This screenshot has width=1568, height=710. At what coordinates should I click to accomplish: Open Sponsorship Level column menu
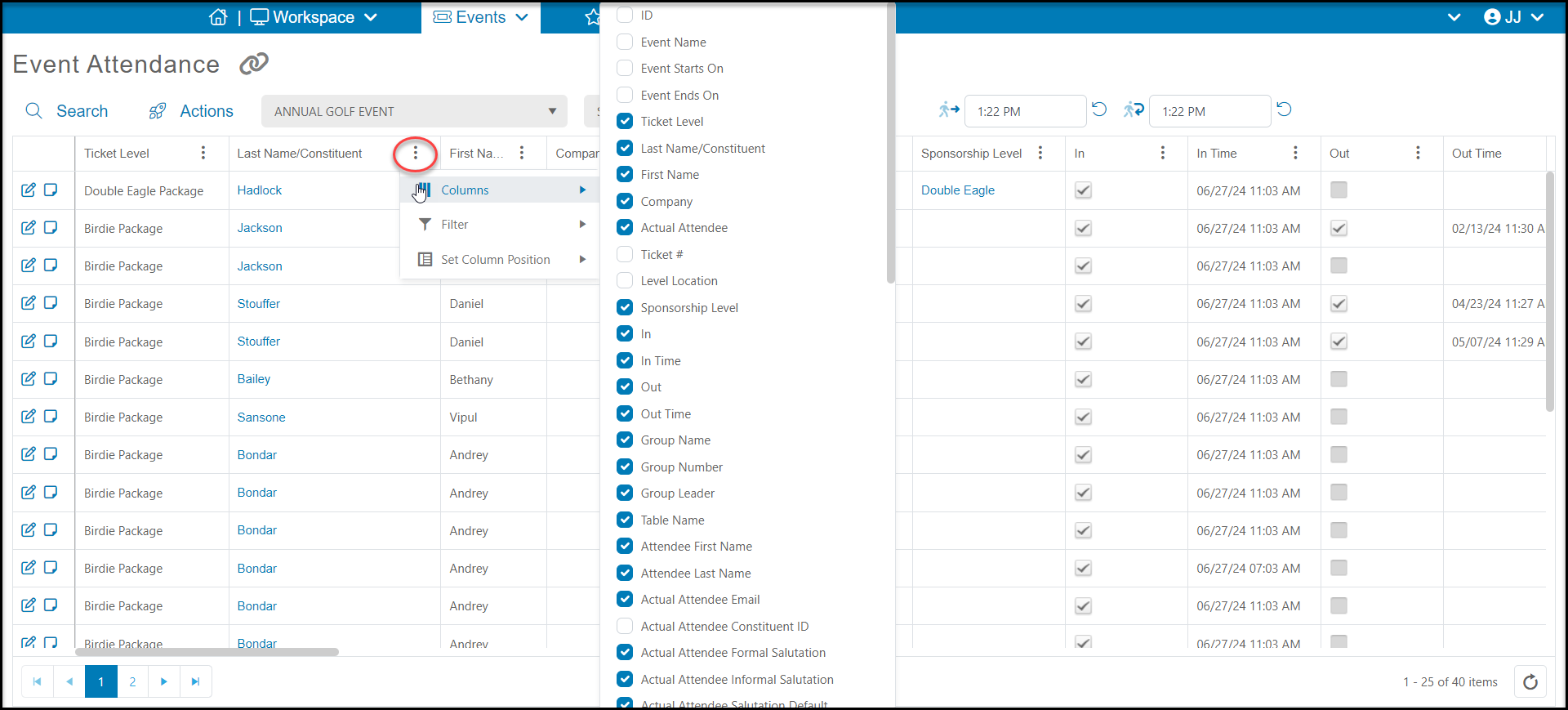tap(1040, 153)
